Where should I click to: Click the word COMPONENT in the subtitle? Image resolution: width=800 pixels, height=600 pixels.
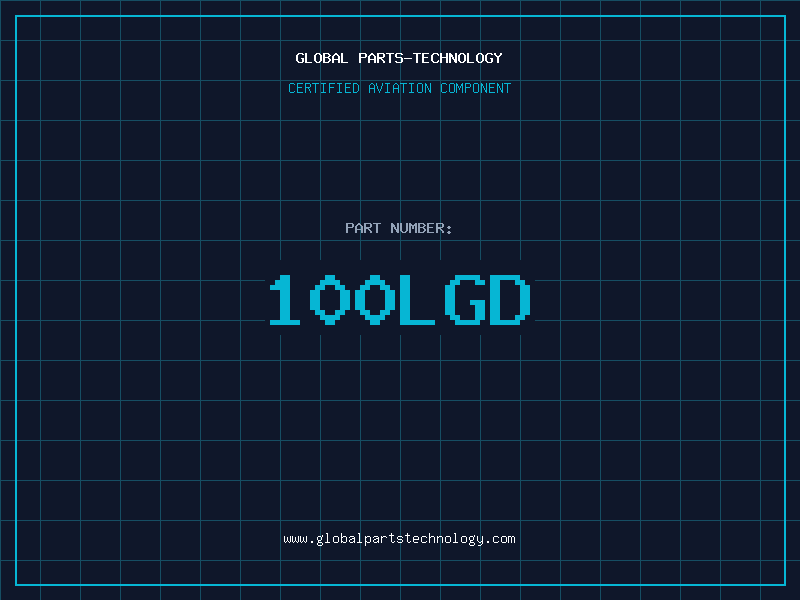(476, 89)
